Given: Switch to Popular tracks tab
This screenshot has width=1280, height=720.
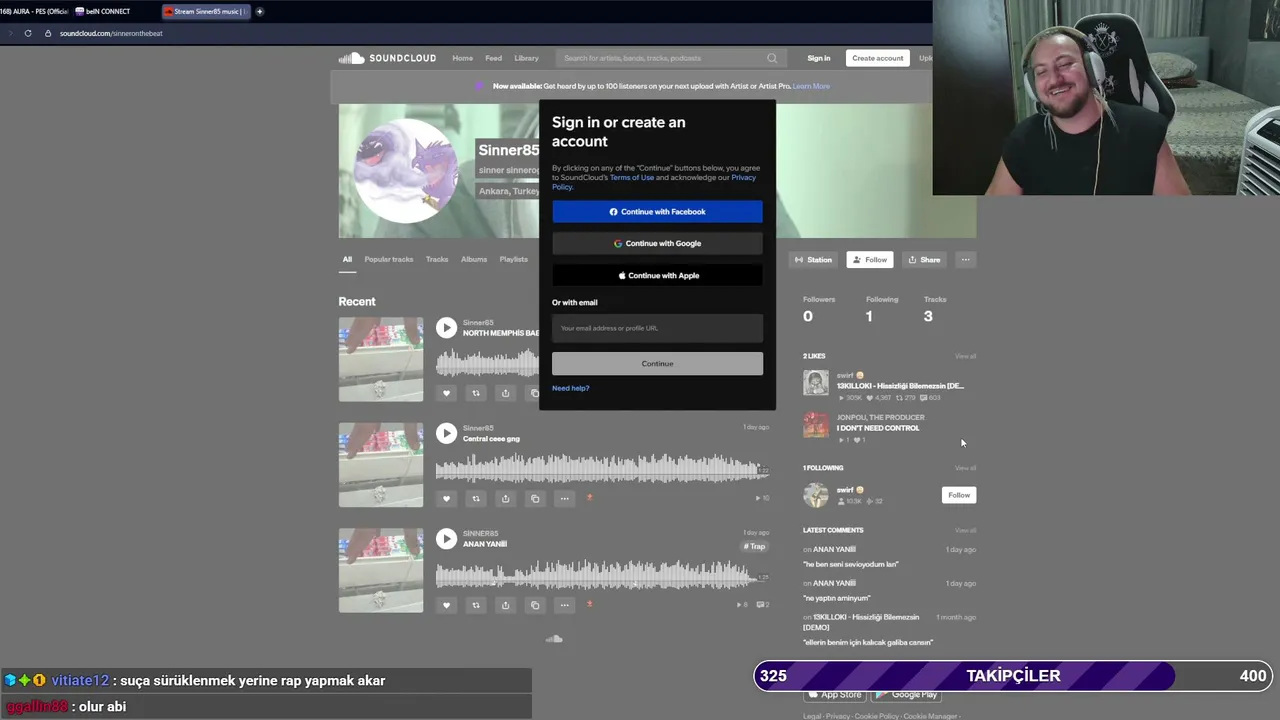Looking at the screenshot, I should point(389,259).
